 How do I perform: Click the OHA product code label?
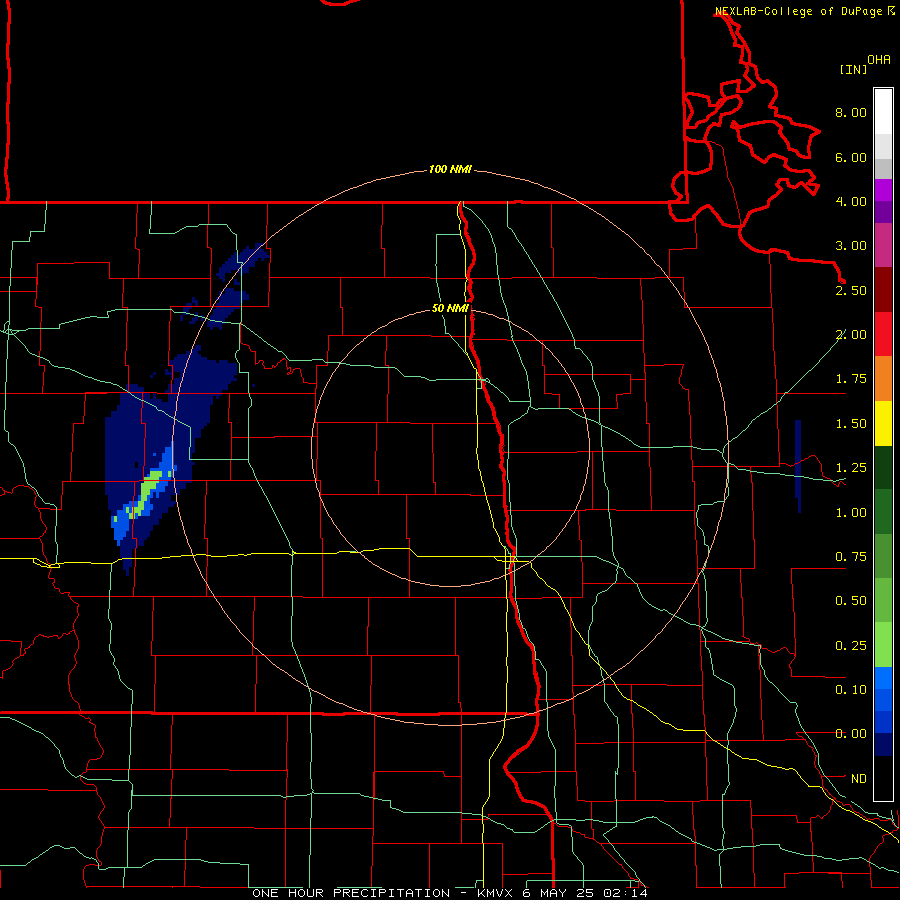coord(879,60)
